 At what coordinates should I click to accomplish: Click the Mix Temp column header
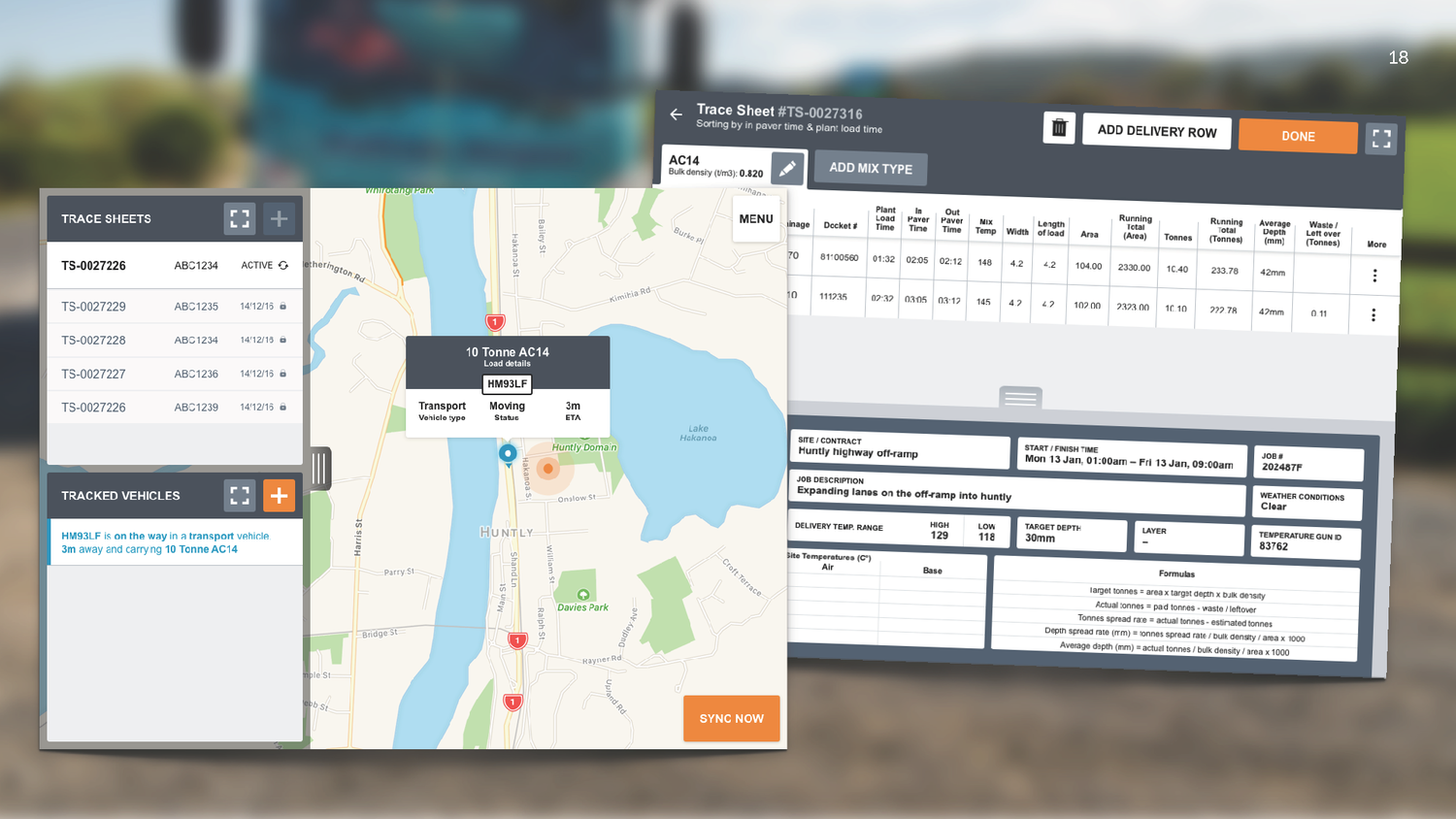985,226
